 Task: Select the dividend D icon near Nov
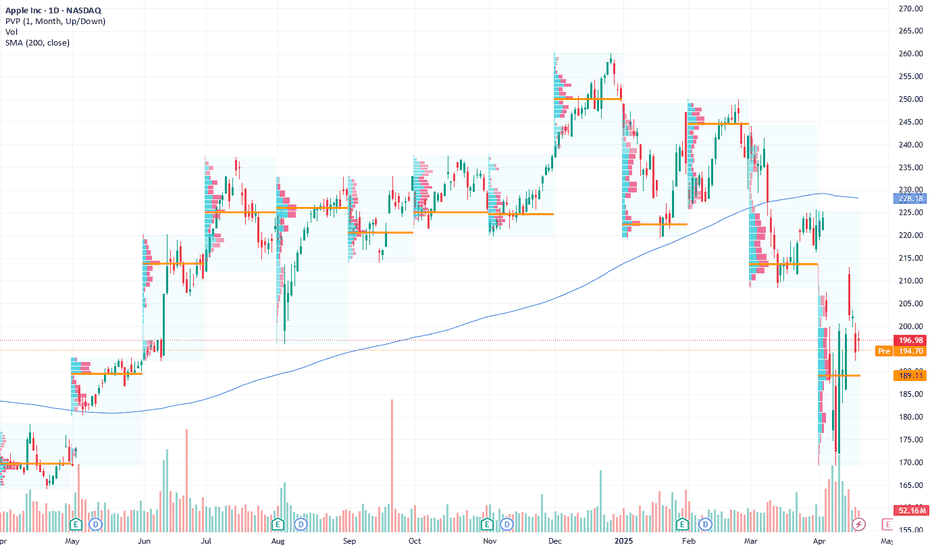point(506,524)
